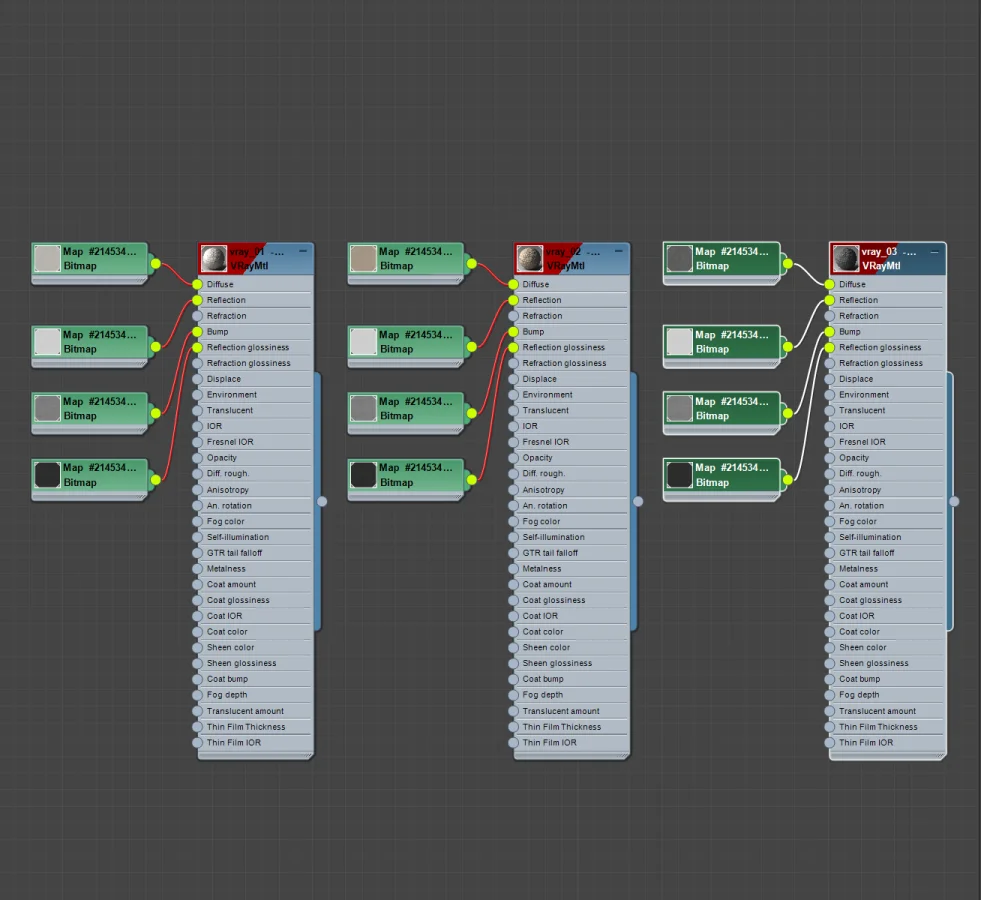Screen dimensions: 981x900
Task: Click the vray_02 Coat amount input socket
Action: tap(514, 584)
